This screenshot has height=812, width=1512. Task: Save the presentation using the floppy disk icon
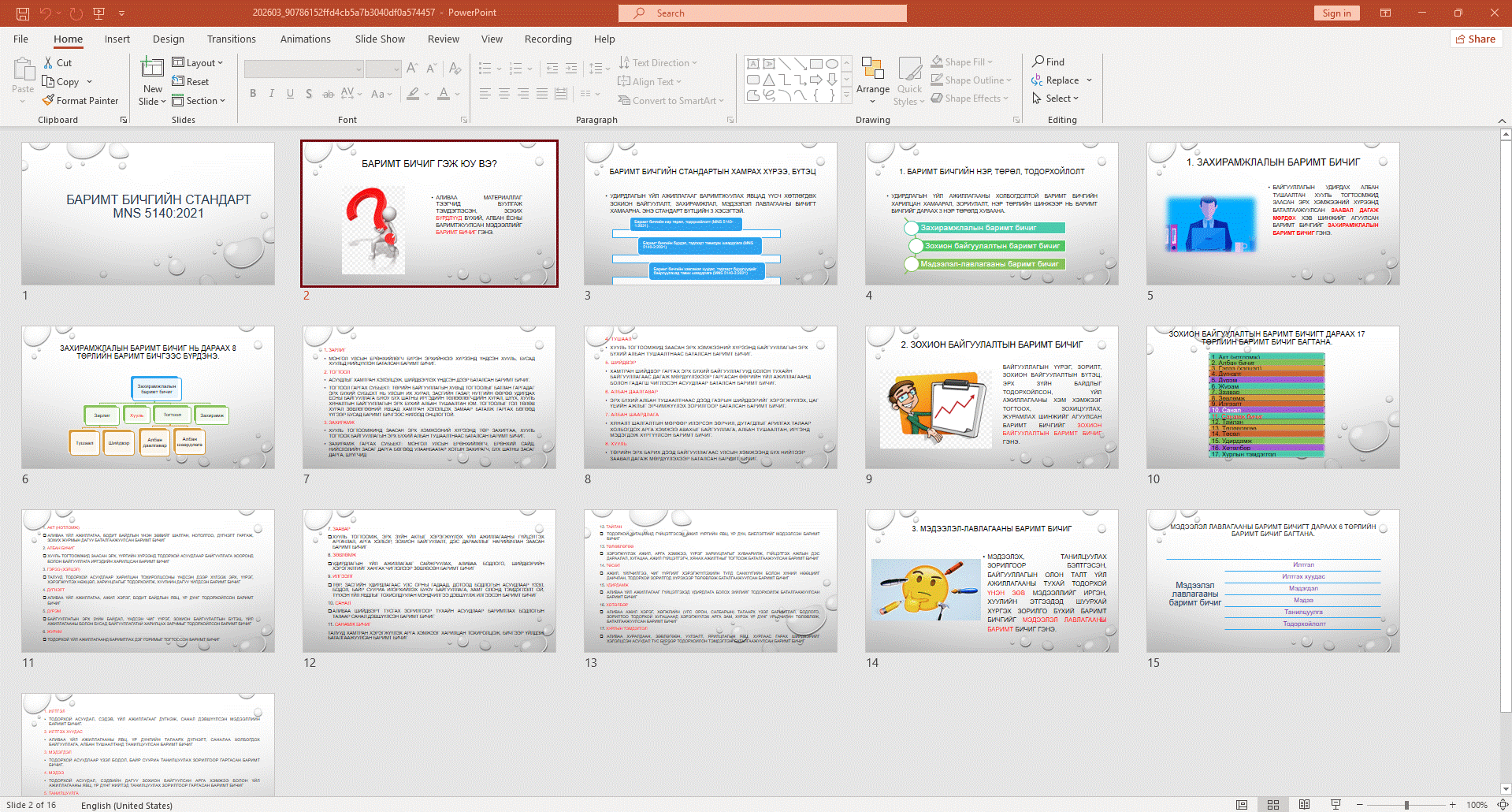pyautogui.click(x=22, y=13)
